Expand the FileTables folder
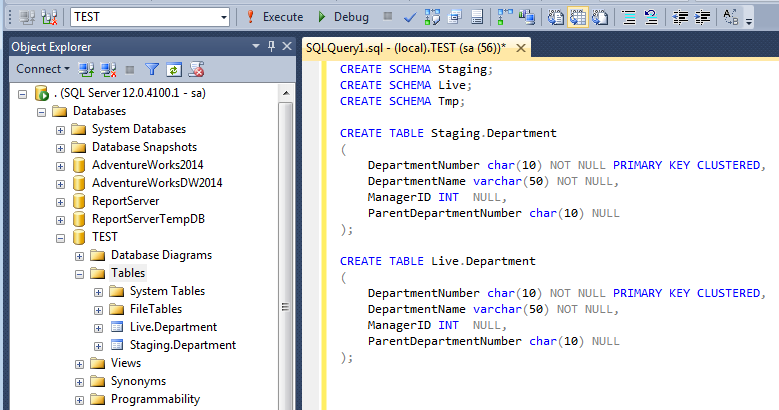Image resolution: width=779 pixels, height=410 pixels. tap(98, 310)
